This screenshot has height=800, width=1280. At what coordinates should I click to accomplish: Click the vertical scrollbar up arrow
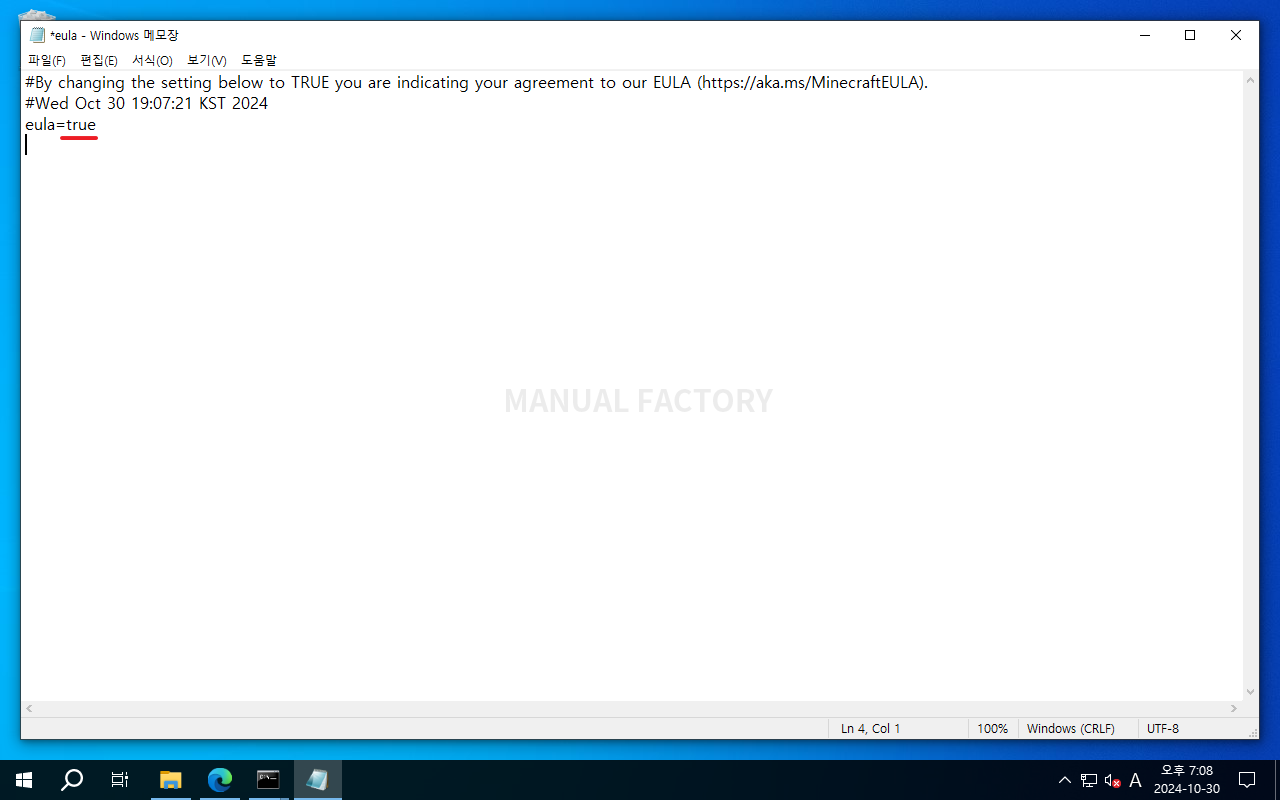(1250, 80)
